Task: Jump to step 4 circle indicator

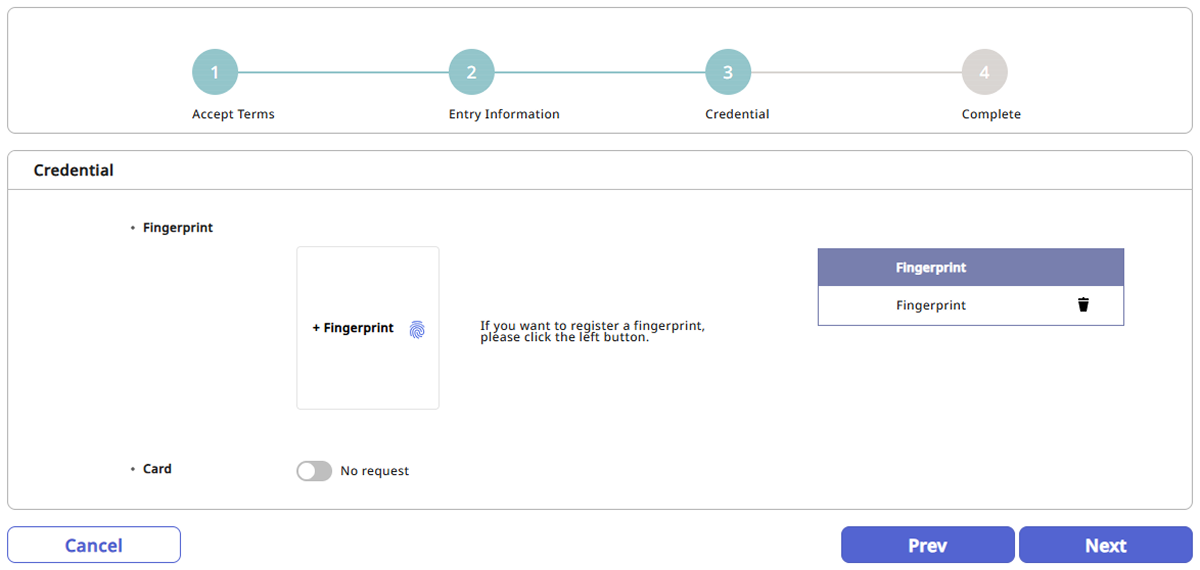Action: tap(984, 72)
